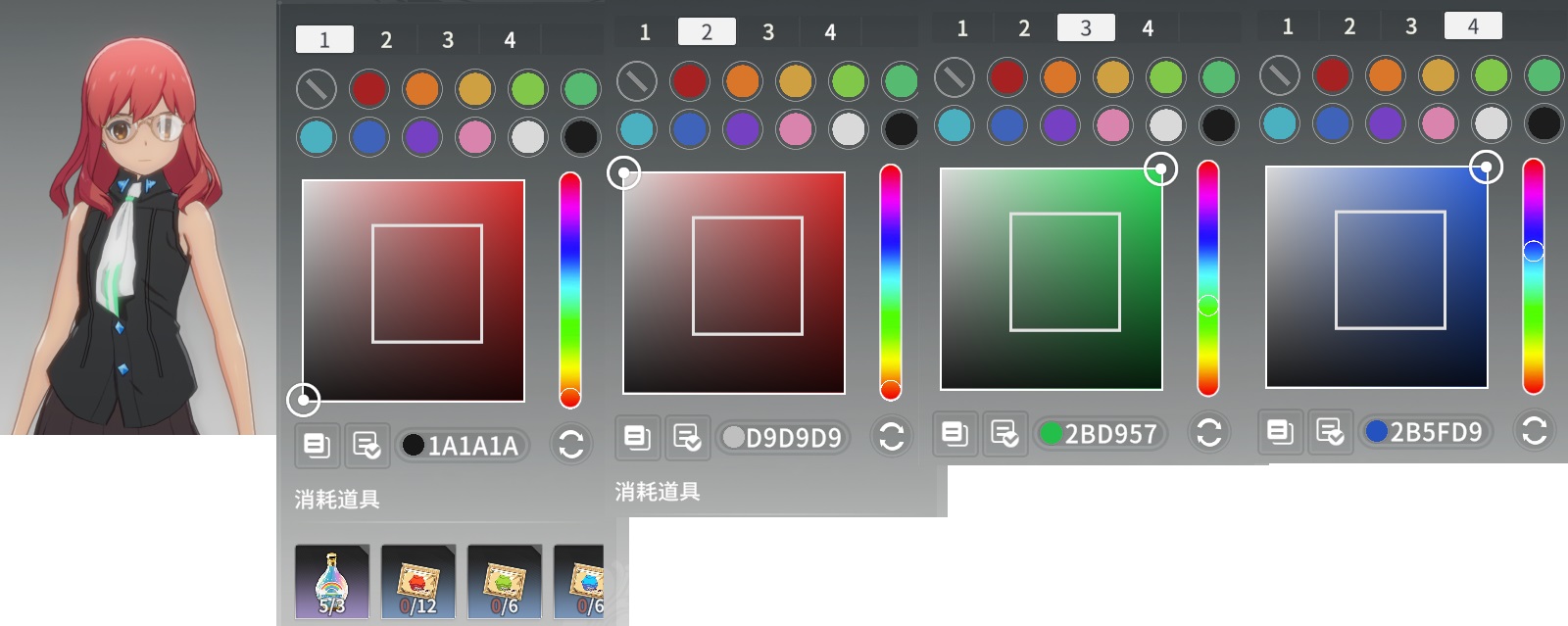Switch to tab 4 in the 2BD957 panel
The height and width of the screenshot is (626, 1568).
point(1148,28)
